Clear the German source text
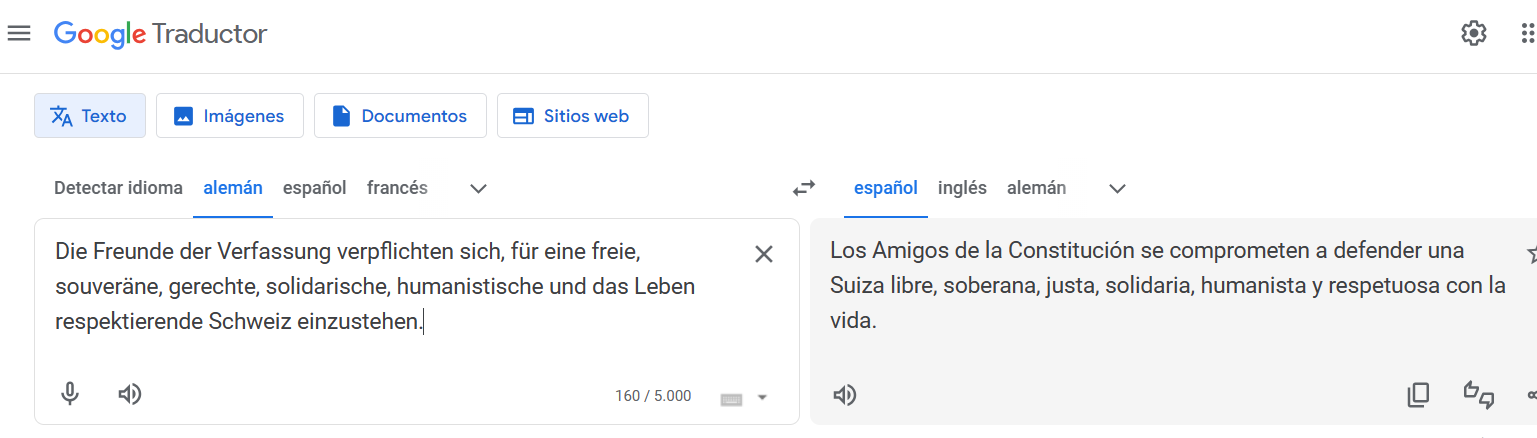 (x=764, y=254)
